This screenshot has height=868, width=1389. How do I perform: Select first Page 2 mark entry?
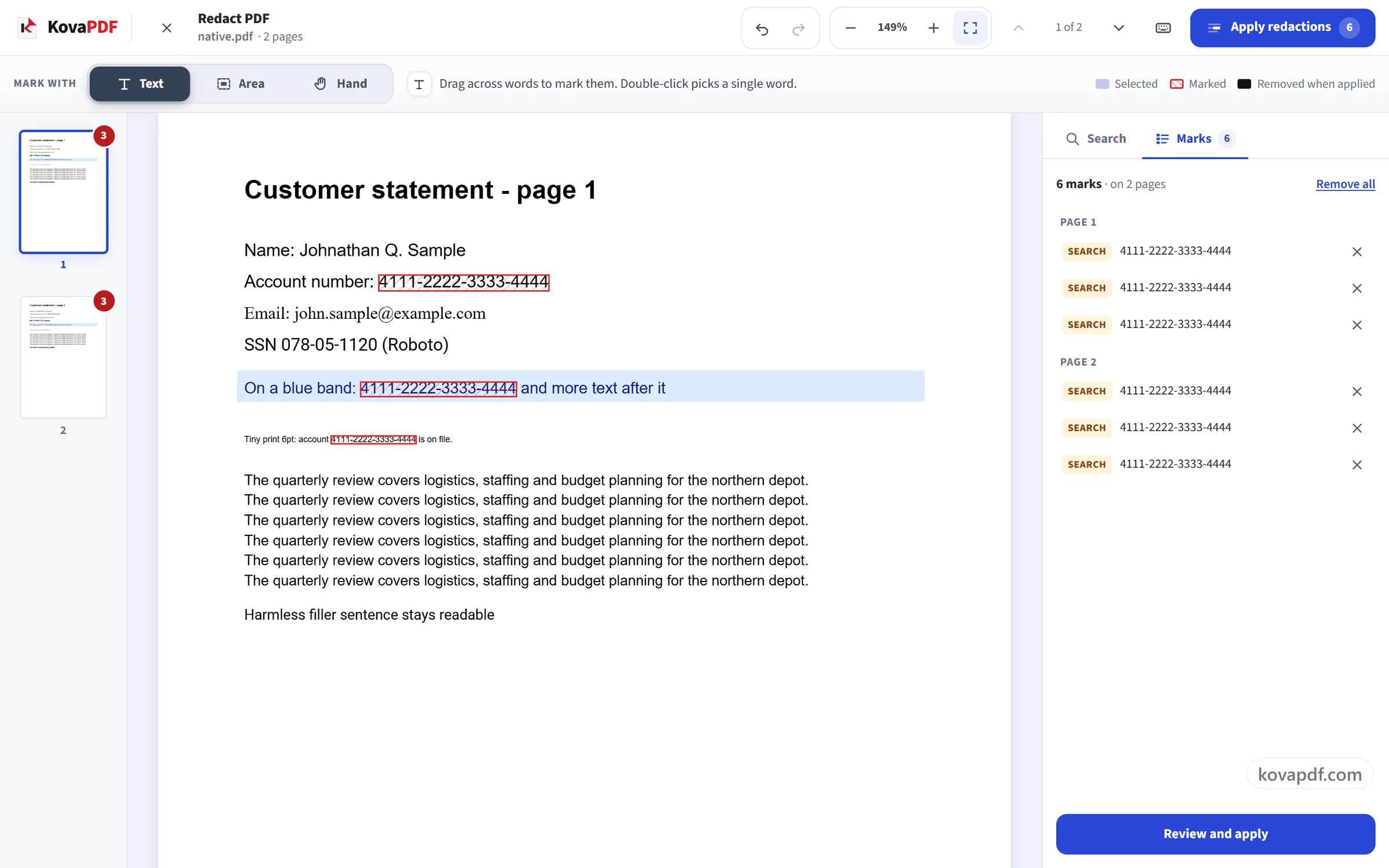(1215, 391)
